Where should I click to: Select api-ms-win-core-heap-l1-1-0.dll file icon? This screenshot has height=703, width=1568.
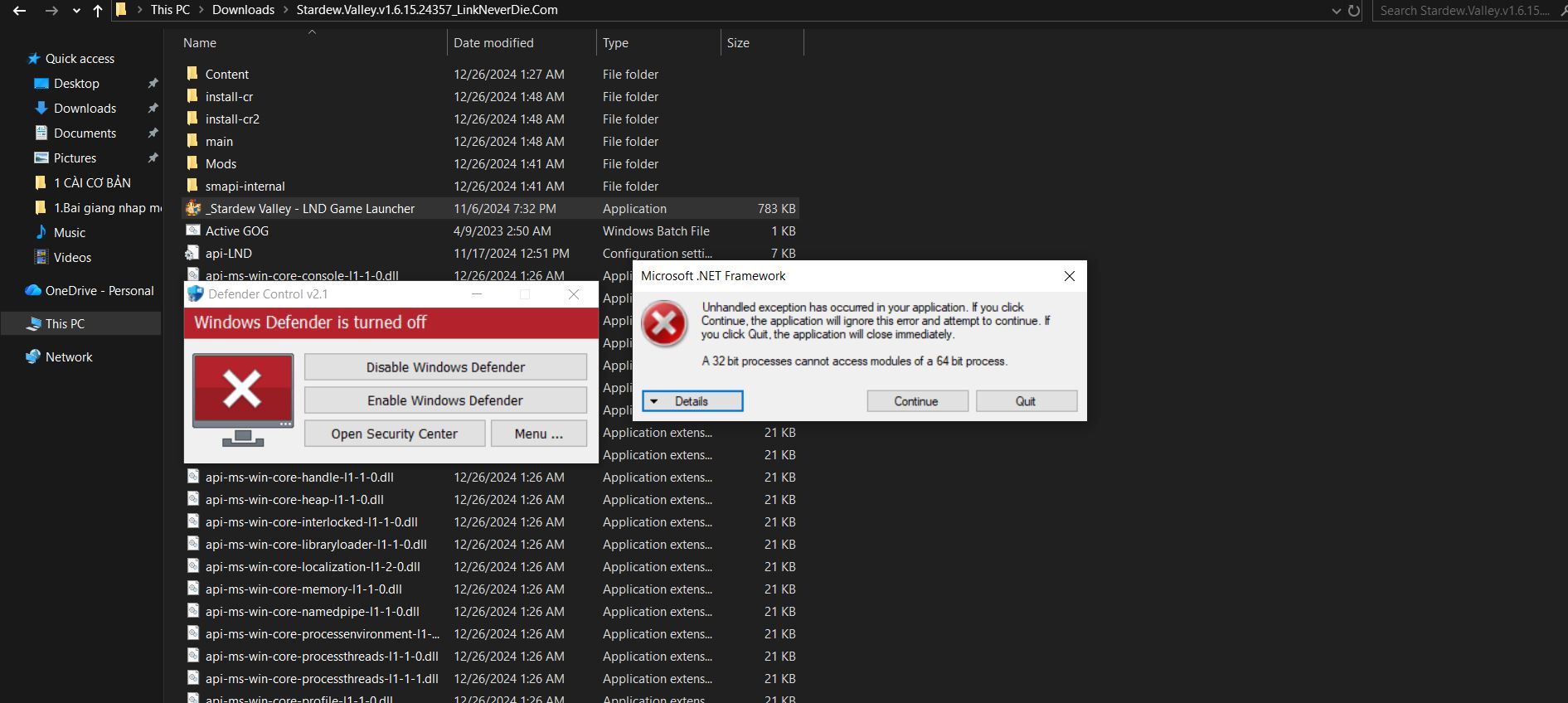[193, 499]
